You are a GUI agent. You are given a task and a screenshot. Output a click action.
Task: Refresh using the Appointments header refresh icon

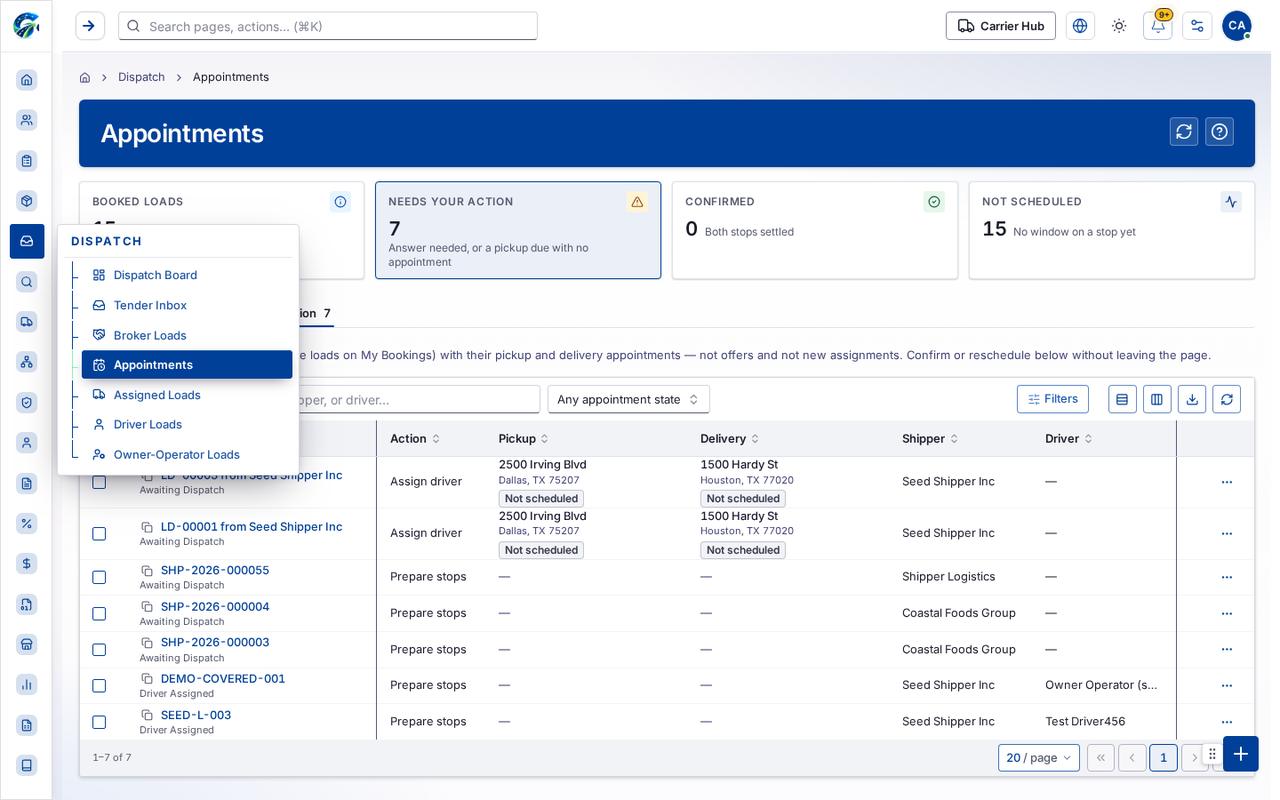point(1184,132)
